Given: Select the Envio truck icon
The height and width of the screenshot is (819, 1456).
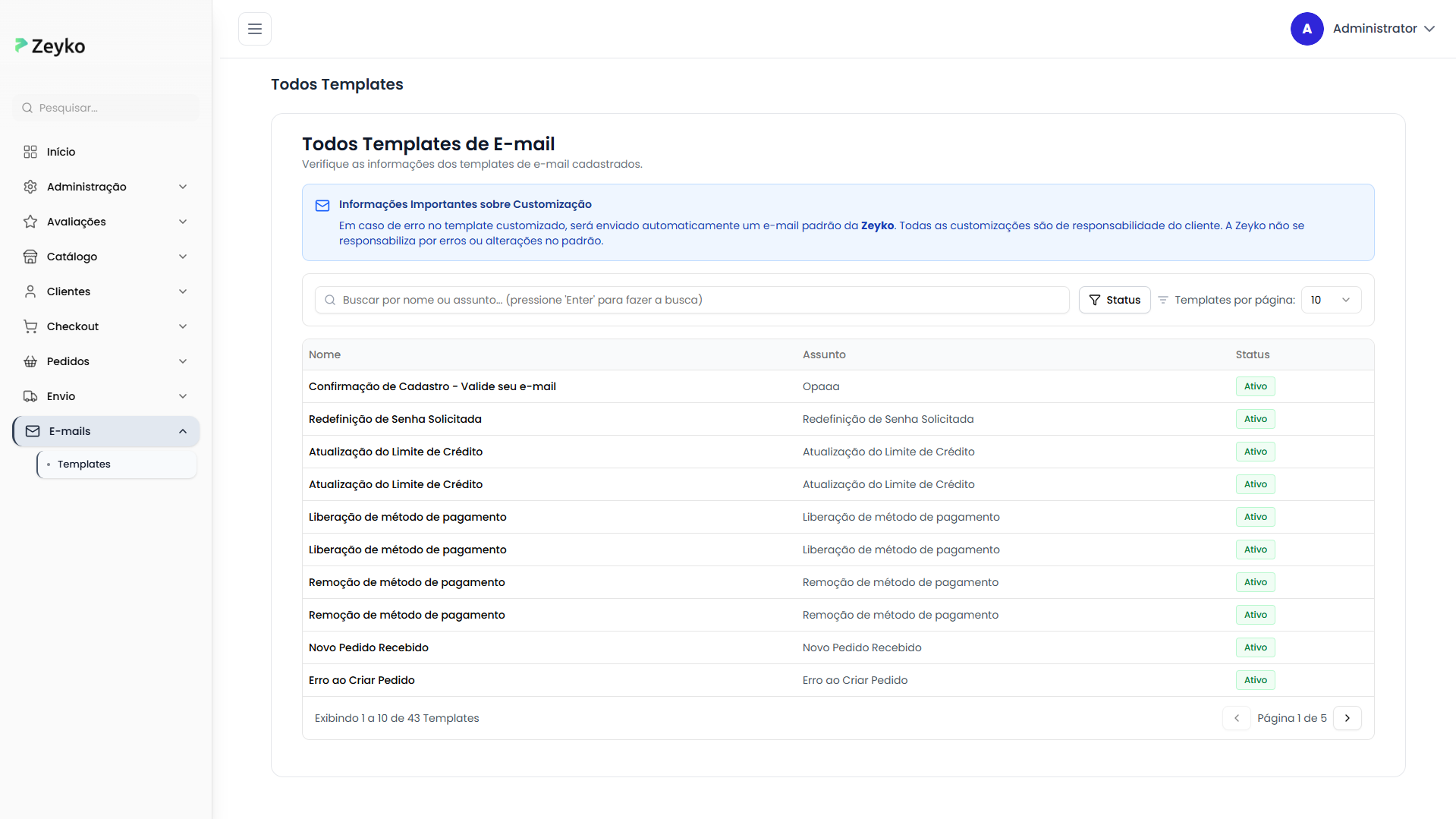Looking at the screenshot, I should pyautogui.click(x=30, y=395).
